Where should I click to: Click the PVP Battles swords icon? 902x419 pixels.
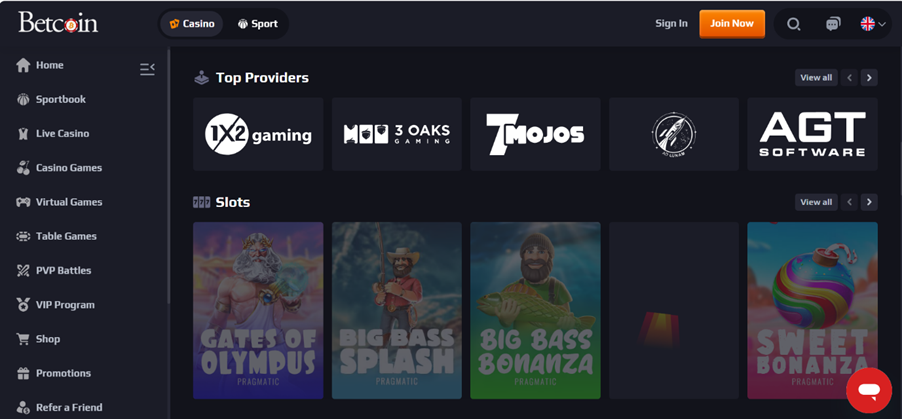[23, 271]
